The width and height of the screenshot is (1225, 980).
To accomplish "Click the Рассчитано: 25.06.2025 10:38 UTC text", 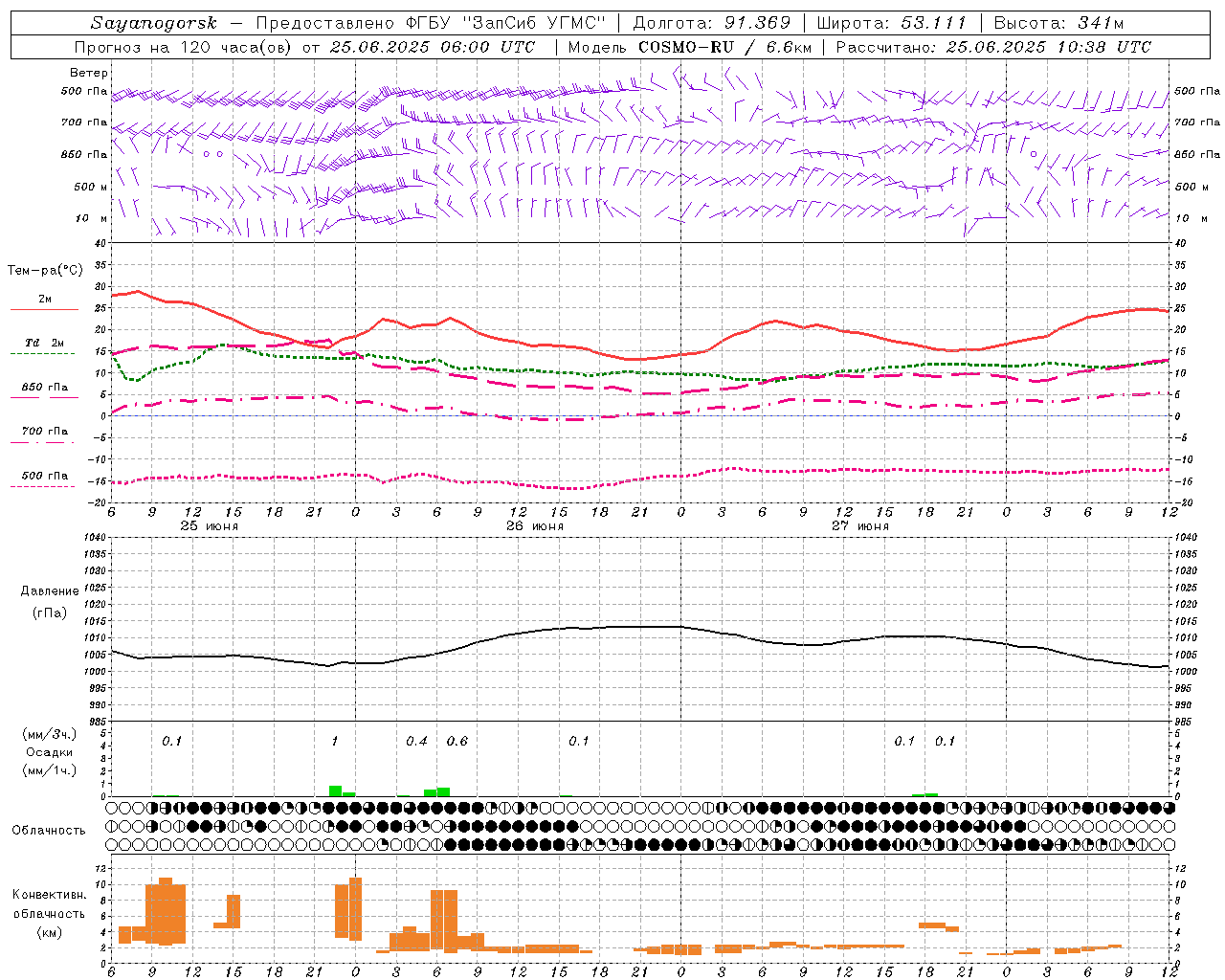I will click(x=993, y=47).
